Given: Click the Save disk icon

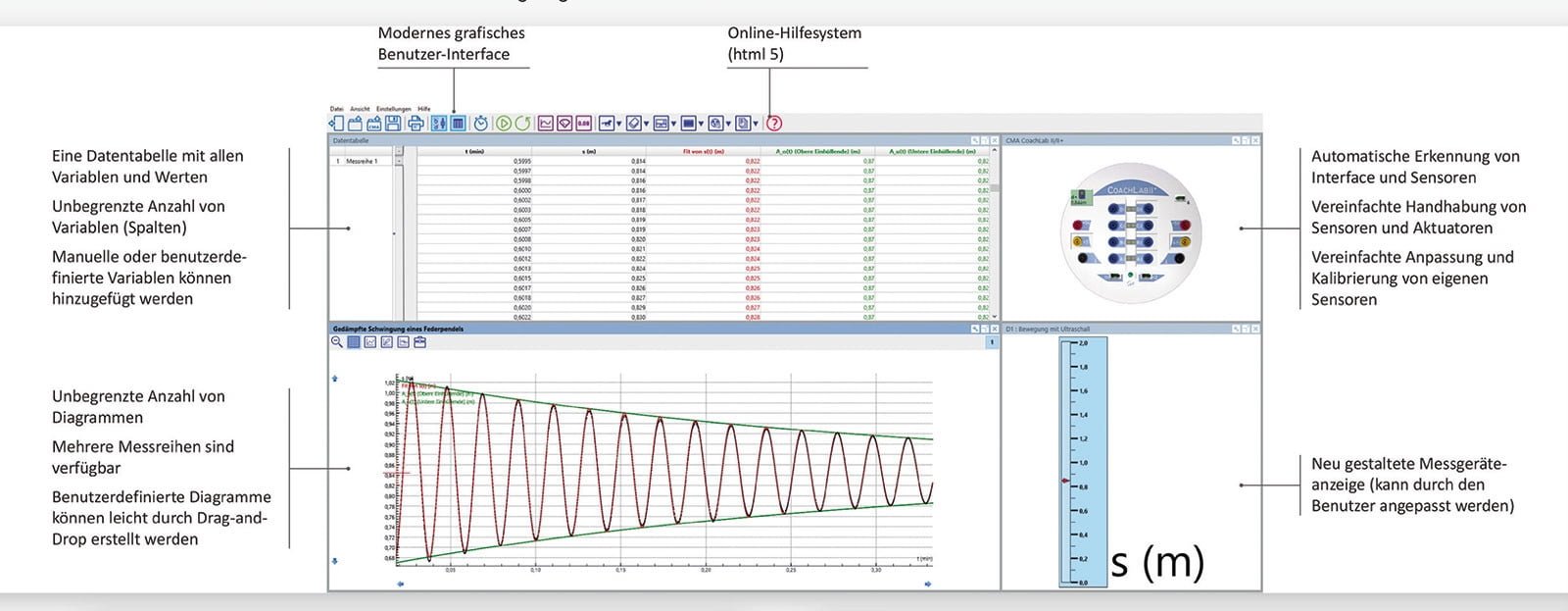Looking at the screenshot, I should [x=393, y=124].
